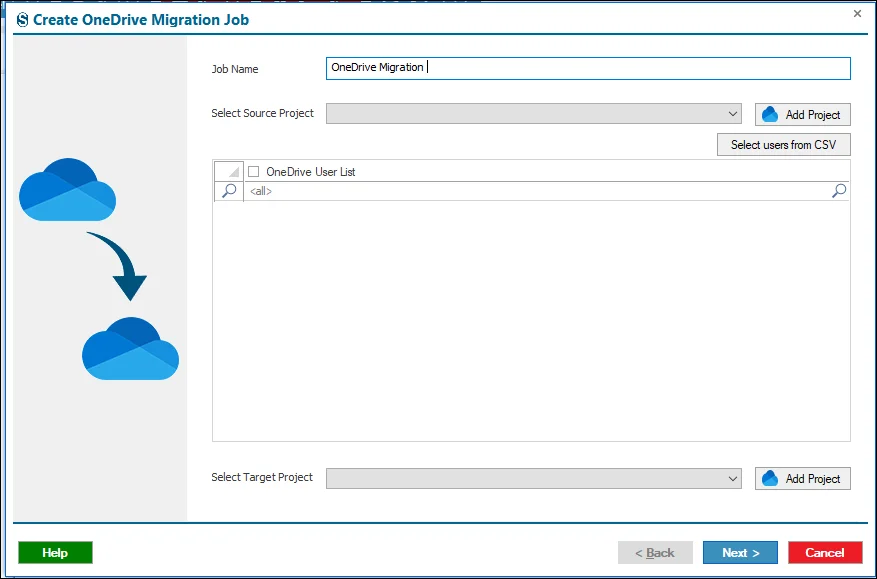Click the app logo in title bar
Screen dimensions: 877x579
click(x=22, y=20)
